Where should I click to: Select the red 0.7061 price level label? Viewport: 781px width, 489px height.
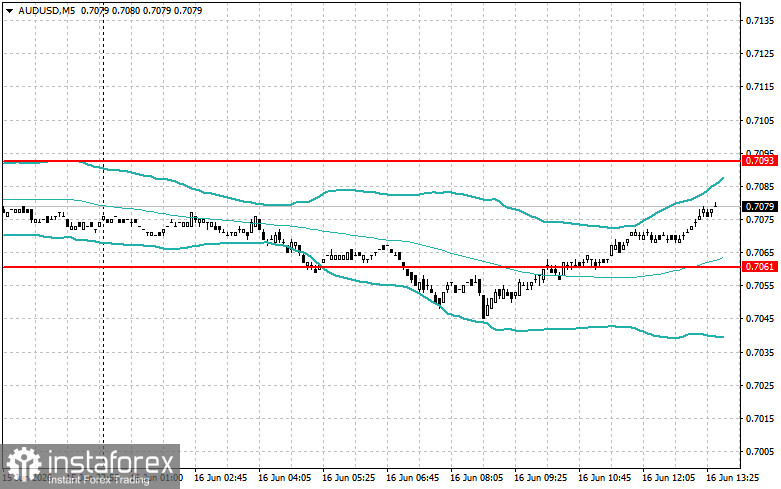pos(760,267)
